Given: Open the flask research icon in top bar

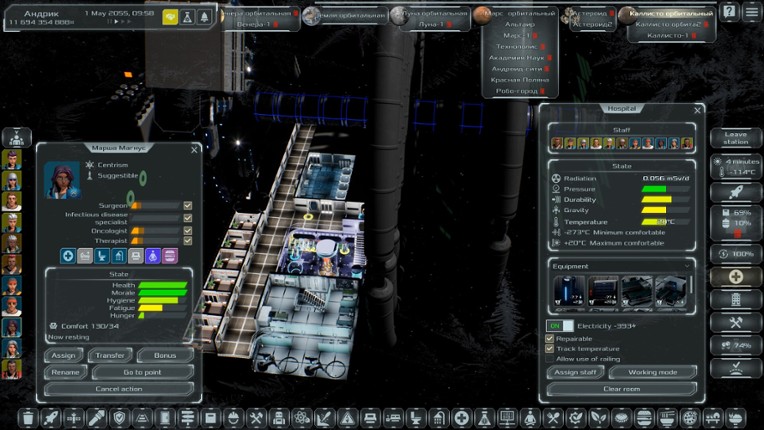Looking at the screenshot, I should click(187, 17).
